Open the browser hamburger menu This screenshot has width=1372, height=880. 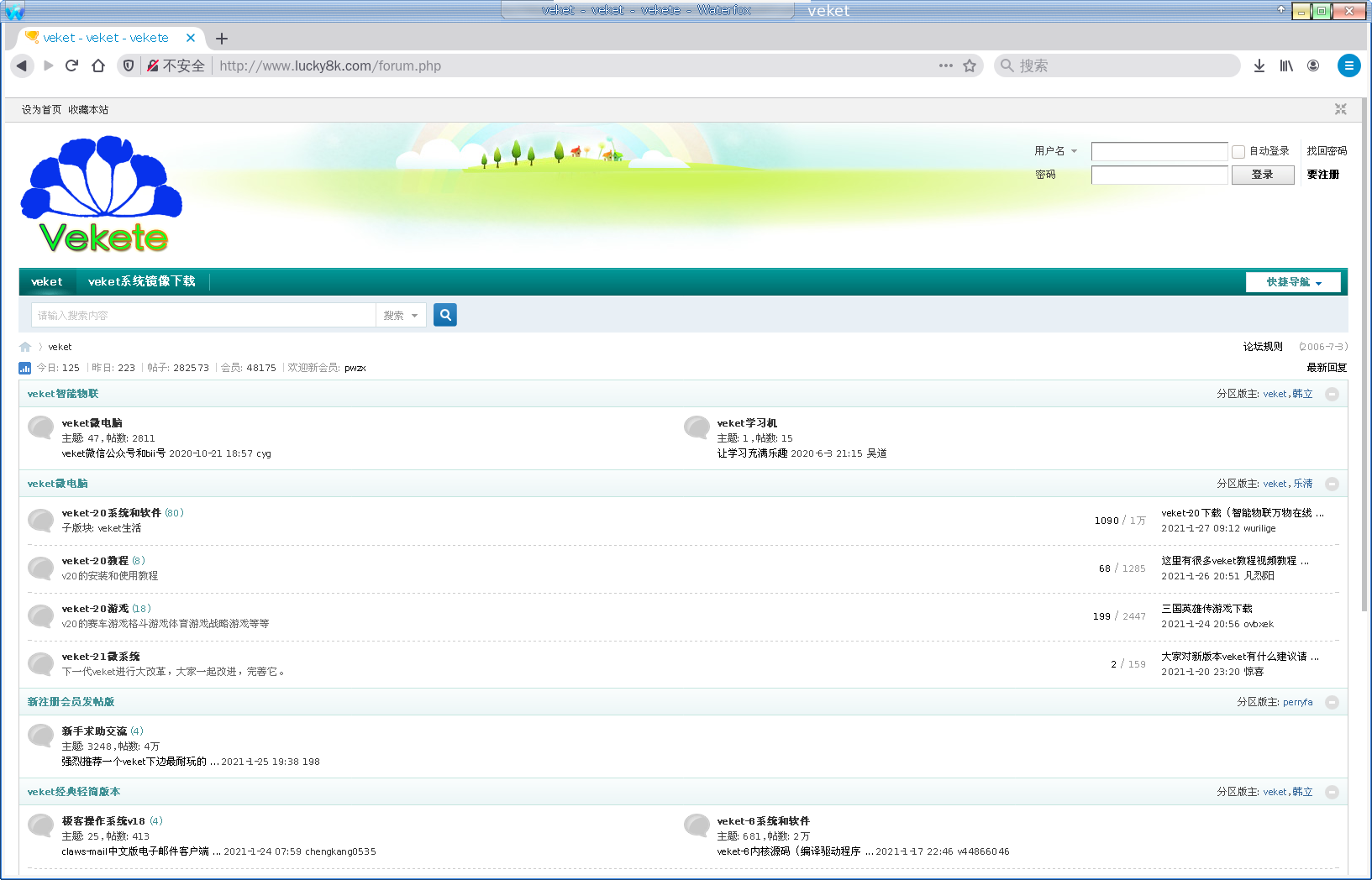point(1348,65)
